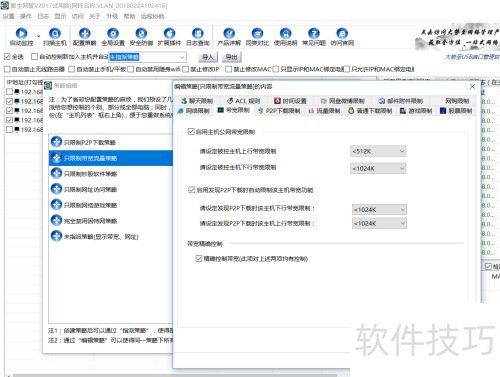Open the ACL 规则 tab

243,101
